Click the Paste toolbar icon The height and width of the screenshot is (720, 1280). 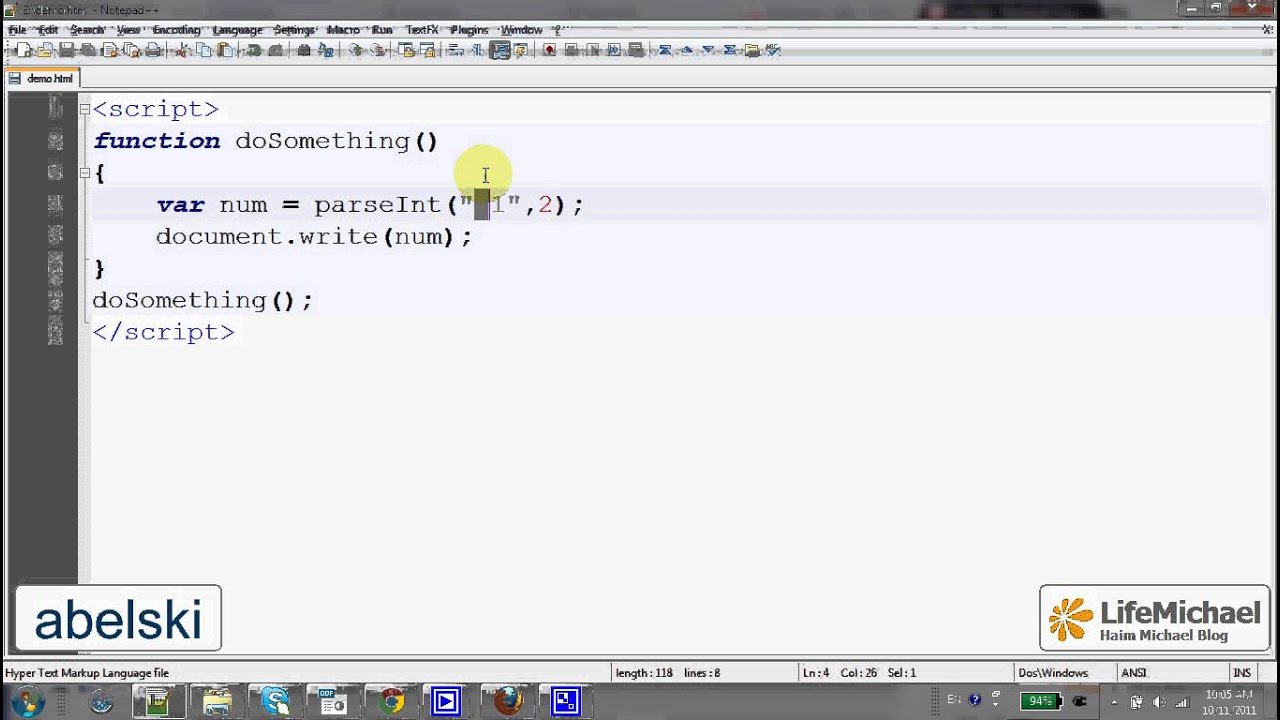click(225, 50)
